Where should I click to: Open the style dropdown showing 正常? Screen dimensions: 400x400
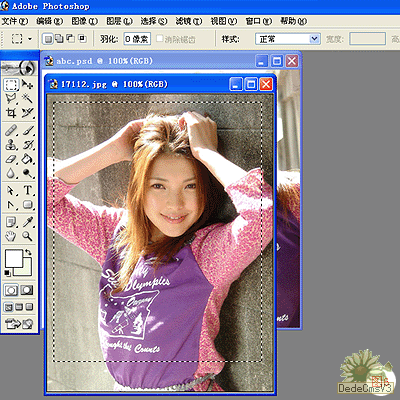pos(288,39)
